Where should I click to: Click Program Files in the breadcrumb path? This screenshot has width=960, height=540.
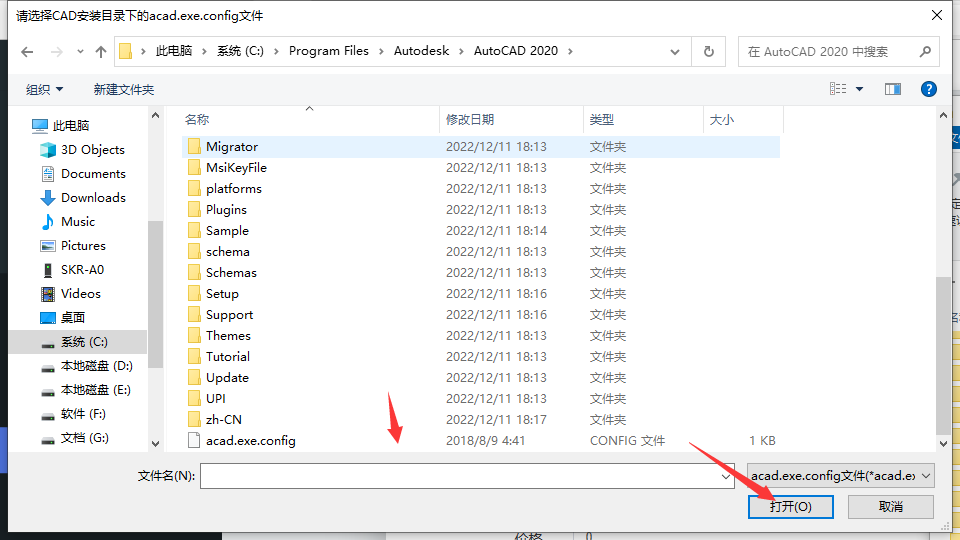coord(328,51)
